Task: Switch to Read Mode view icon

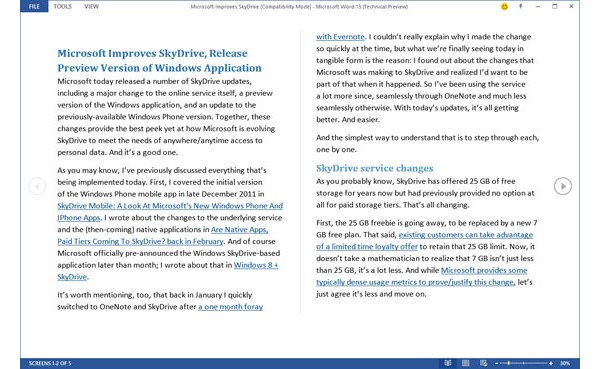Action: (448, 363)
